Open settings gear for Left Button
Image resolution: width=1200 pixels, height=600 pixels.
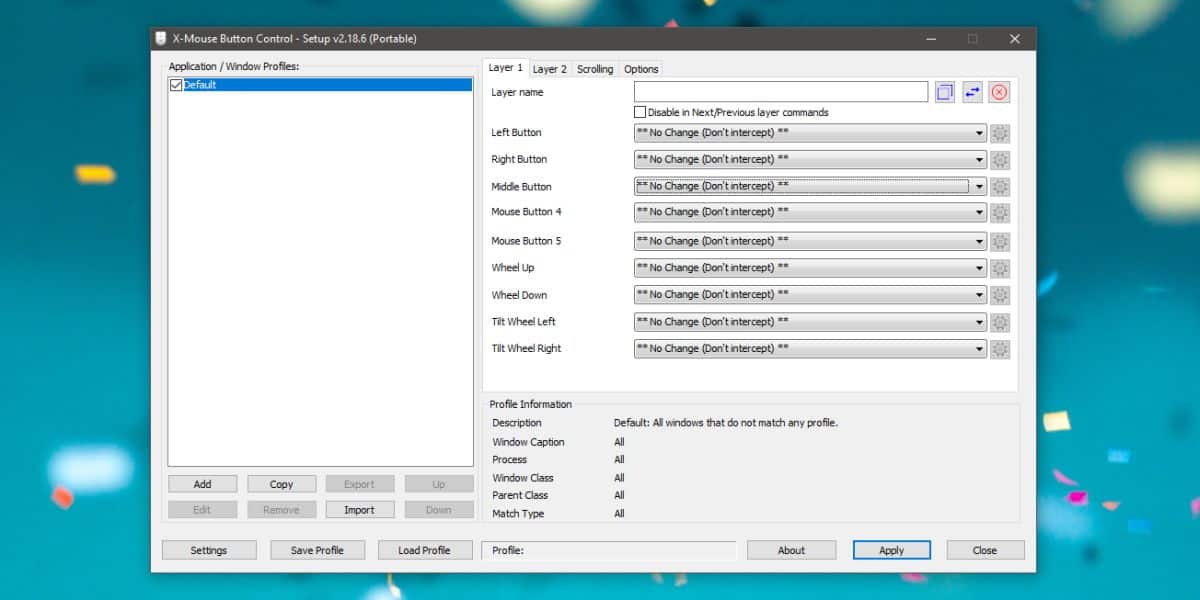click(x=1000, y=133)
